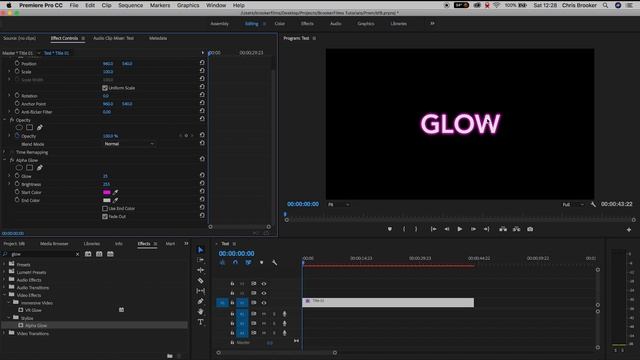The image size is (640, 360).
Task: Add a marker in the timeline panel
Action: coord(262,263)
